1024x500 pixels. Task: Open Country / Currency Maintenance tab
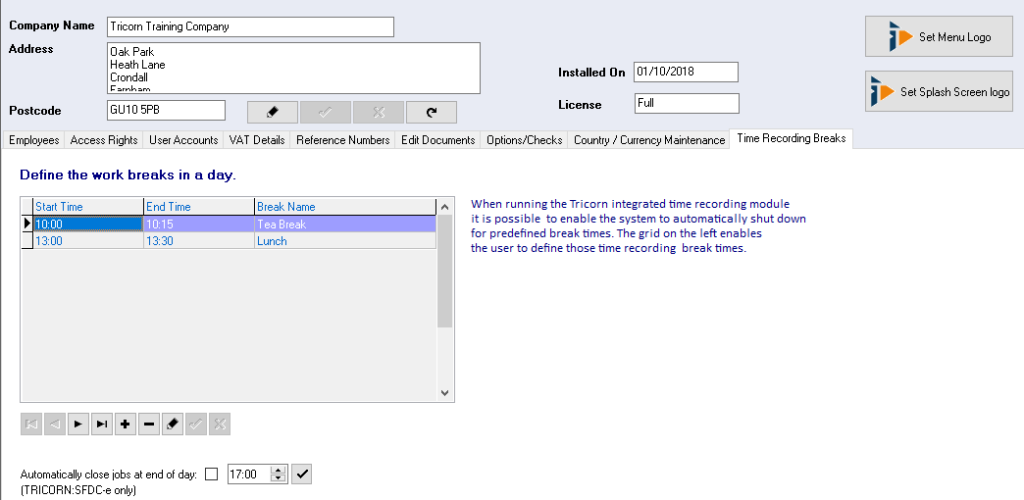pos(648,140)
